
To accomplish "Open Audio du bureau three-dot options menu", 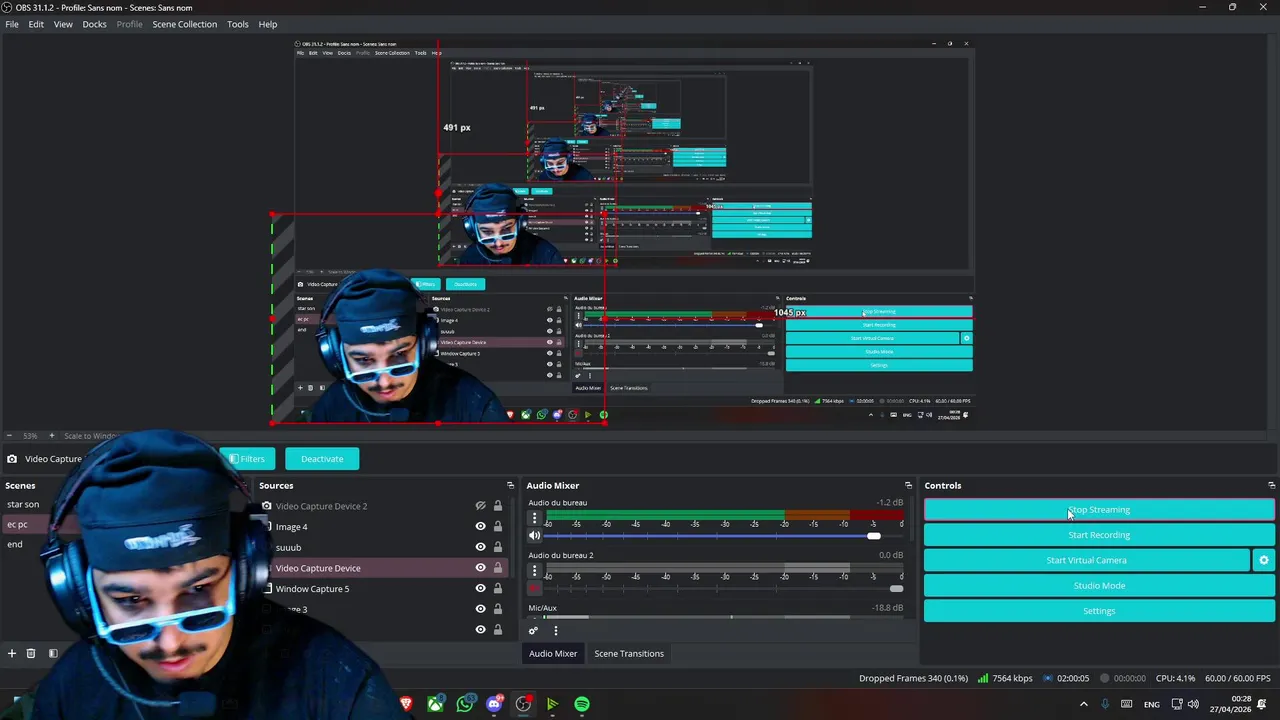I will point(534,518).
